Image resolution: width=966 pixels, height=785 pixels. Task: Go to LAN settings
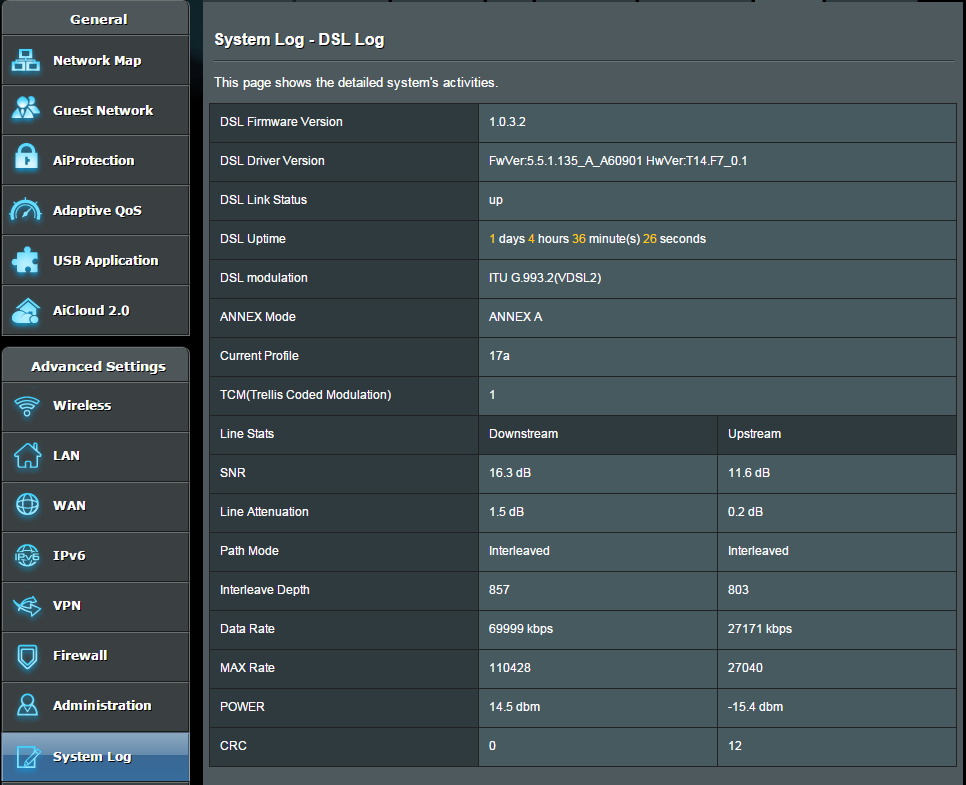(x=95, y=457)
